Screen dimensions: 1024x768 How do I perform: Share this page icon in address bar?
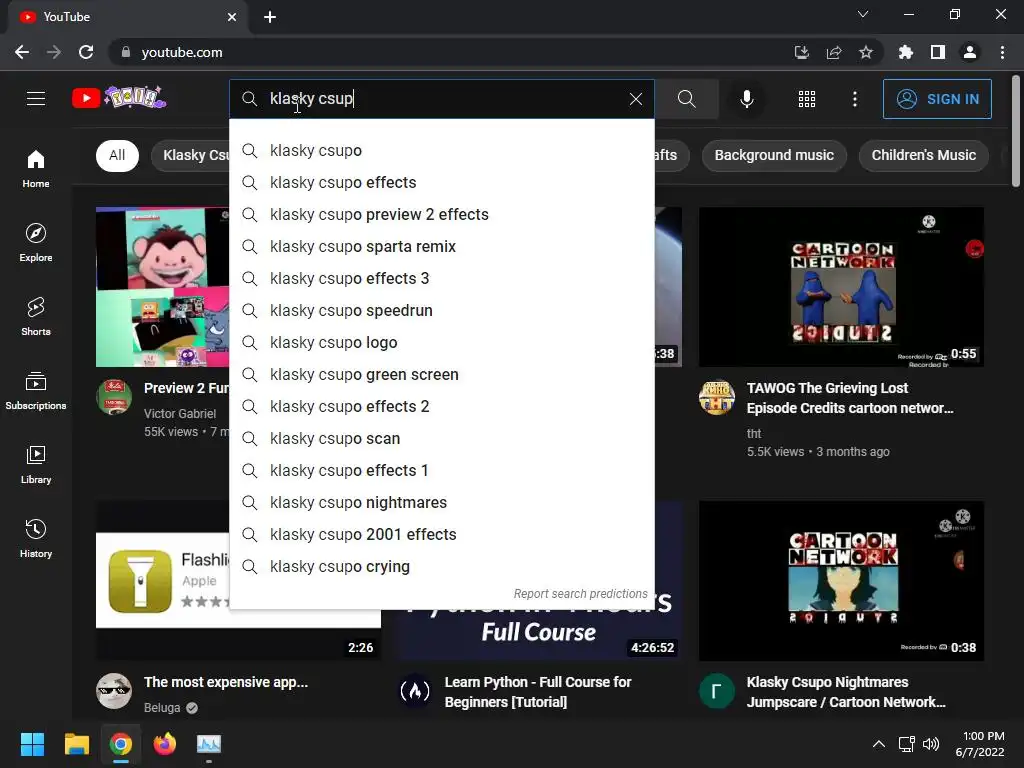tap(834, 52)
